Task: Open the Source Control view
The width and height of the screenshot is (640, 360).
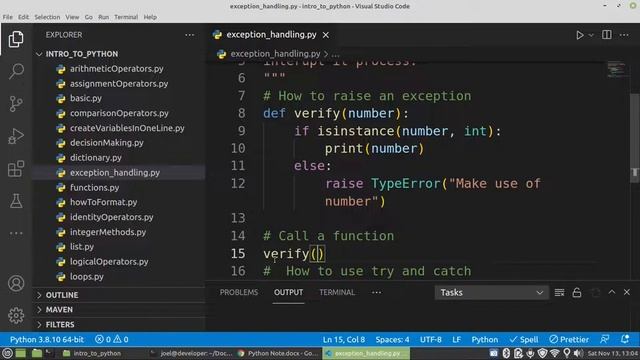Action: click(x=16, y=104)
